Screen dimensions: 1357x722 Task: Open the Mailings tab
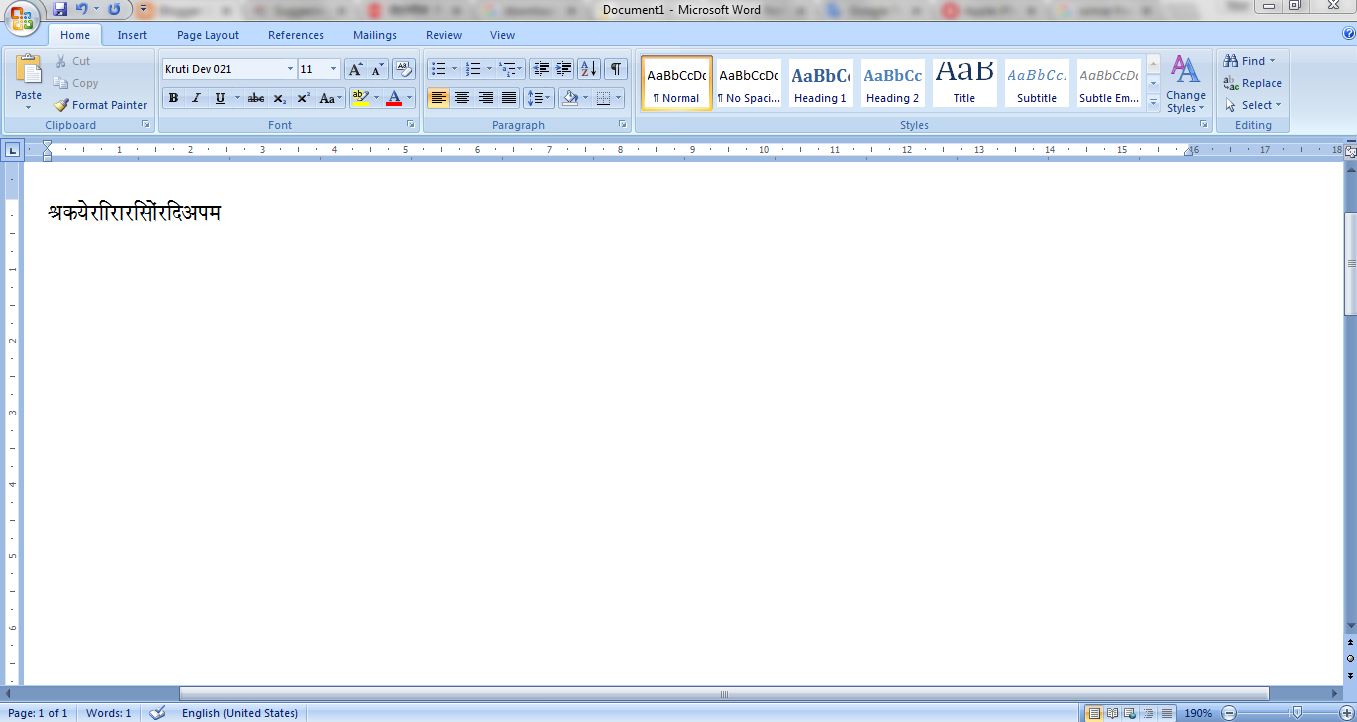point(374,34)
